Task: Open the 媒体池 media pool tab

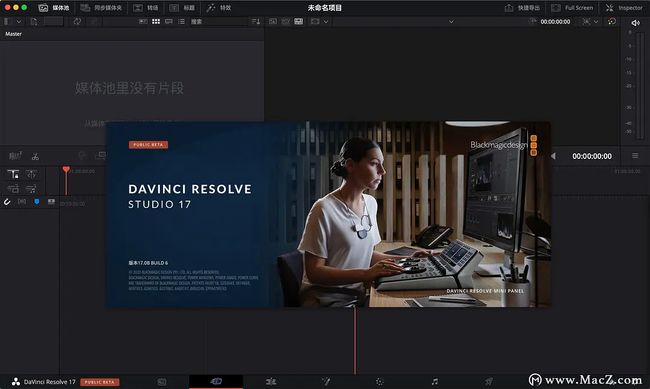Action: tap(53, 8)
